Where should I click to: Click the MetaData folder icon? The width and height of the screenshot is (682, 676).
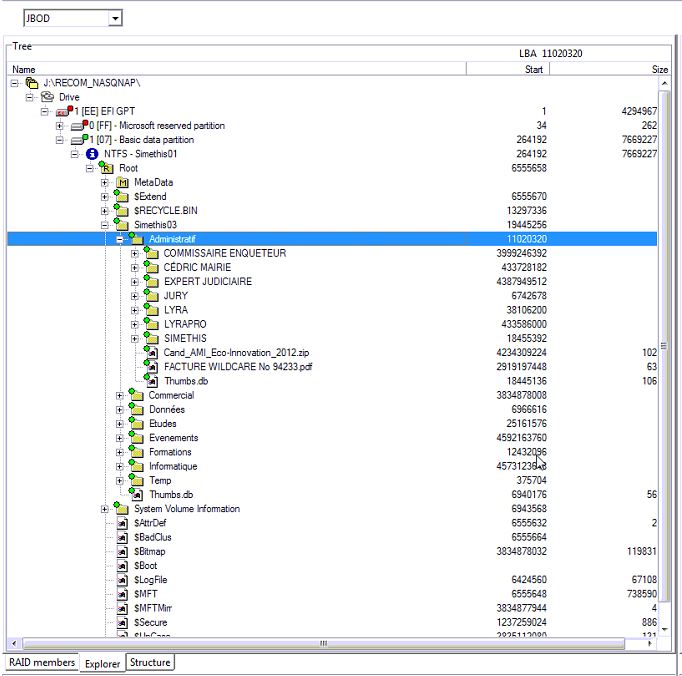click(122, 183)
